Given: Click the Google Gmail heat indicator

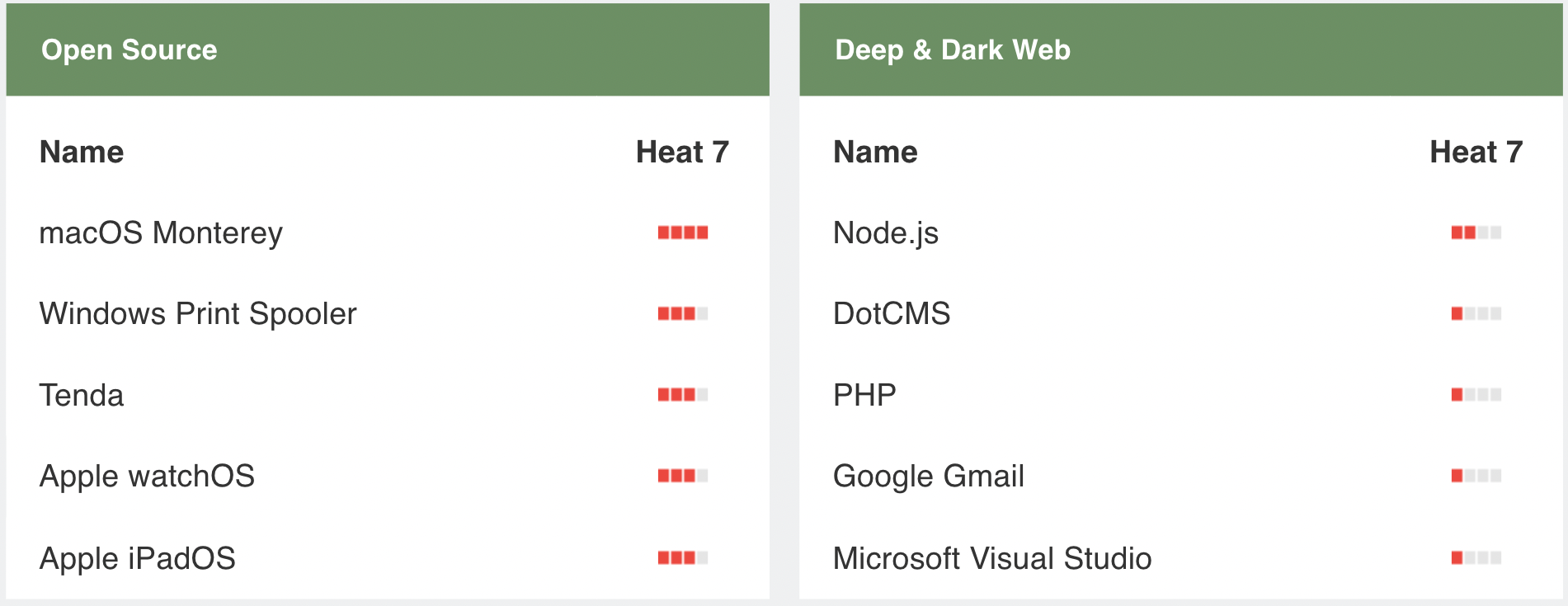Looking at the screenshot, I should point(1476,476).
